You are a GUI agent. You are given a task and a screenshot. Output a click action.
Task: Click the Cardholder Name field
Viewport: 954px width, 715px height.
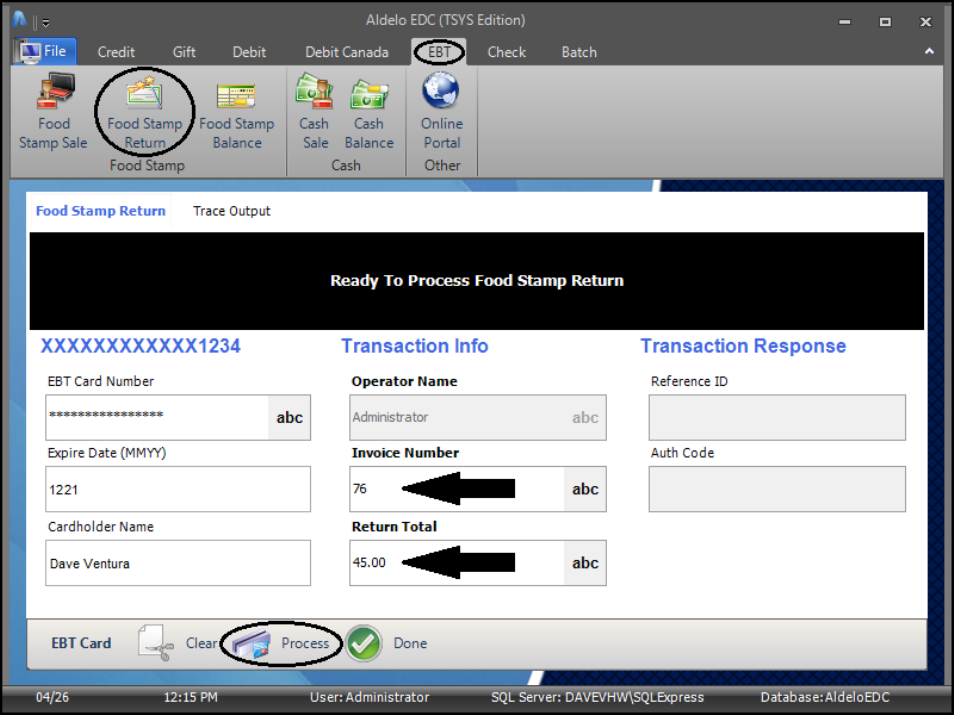178,563
